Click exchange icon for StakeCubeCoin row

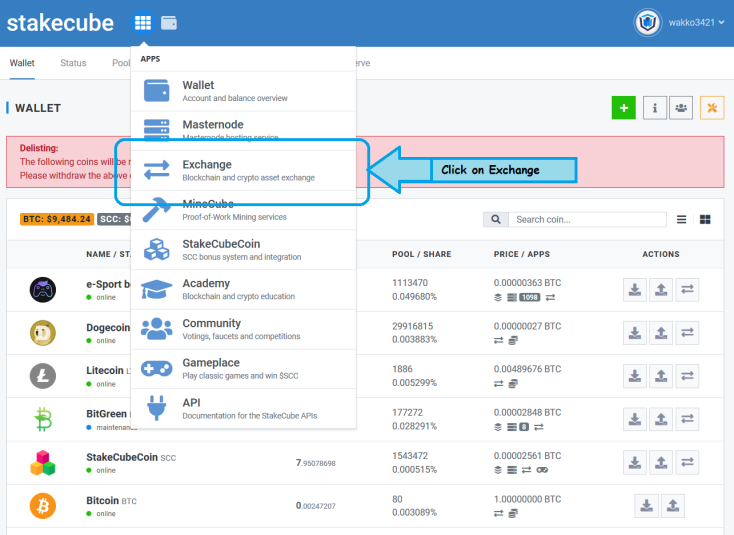point(687,462)
